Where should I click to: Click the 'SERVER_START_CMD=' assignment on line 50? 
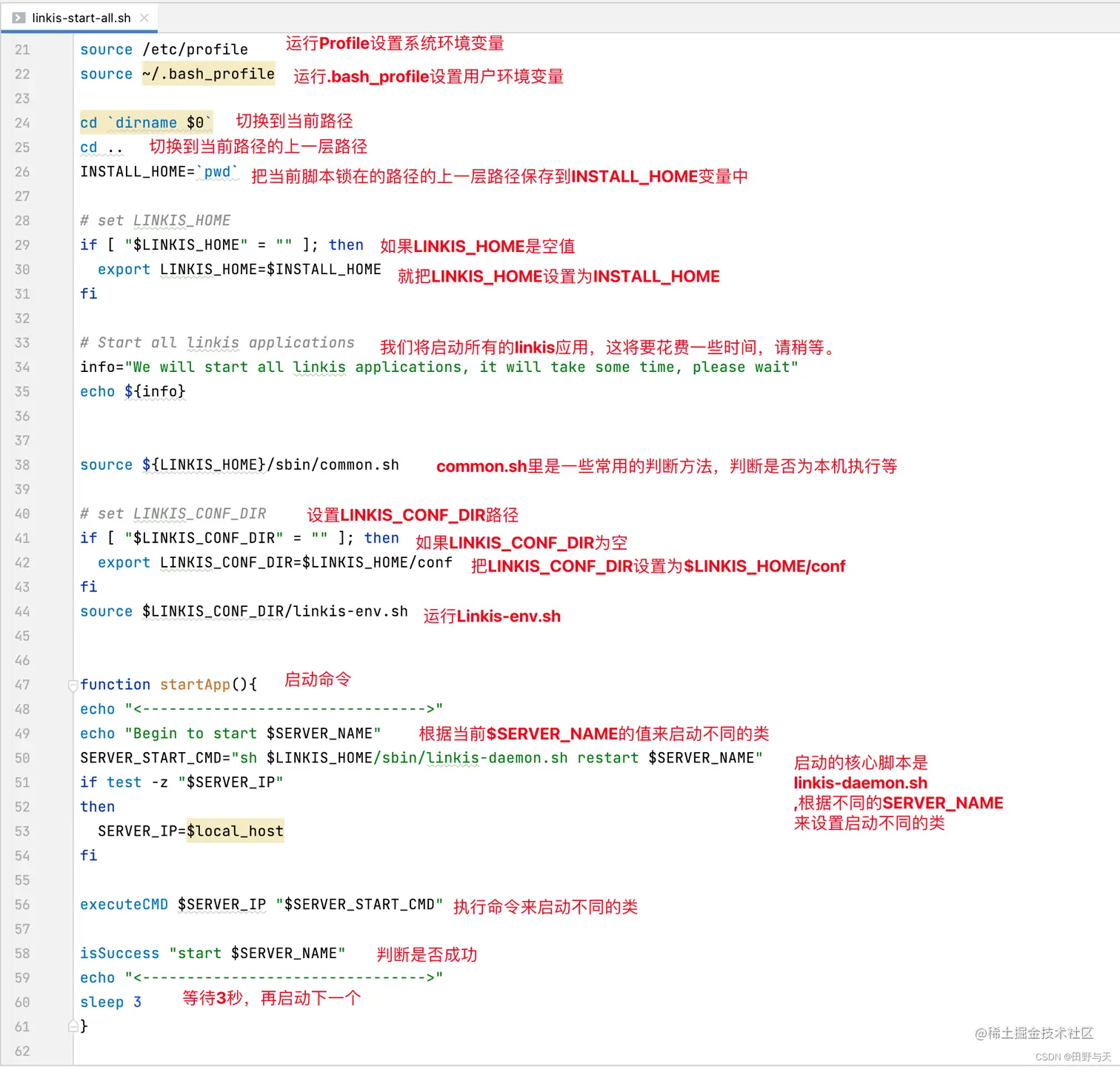156,759
